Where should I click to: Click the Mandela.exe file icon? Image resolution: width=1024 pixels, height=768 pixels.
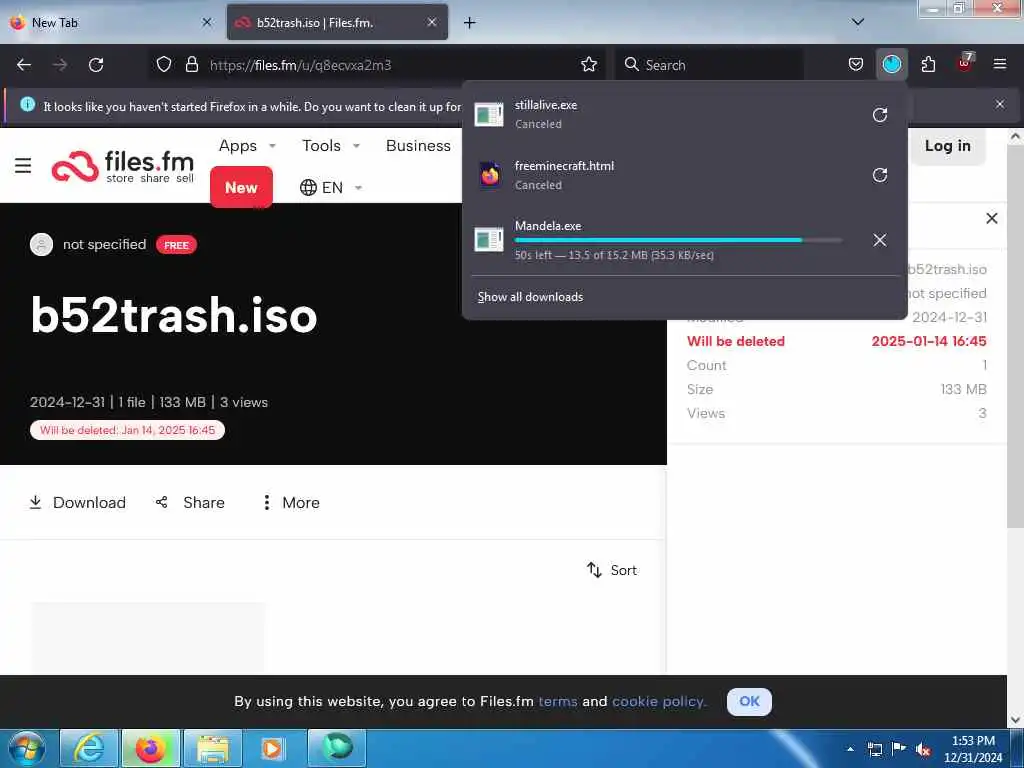pyautogui.click(x=488, y=239)
